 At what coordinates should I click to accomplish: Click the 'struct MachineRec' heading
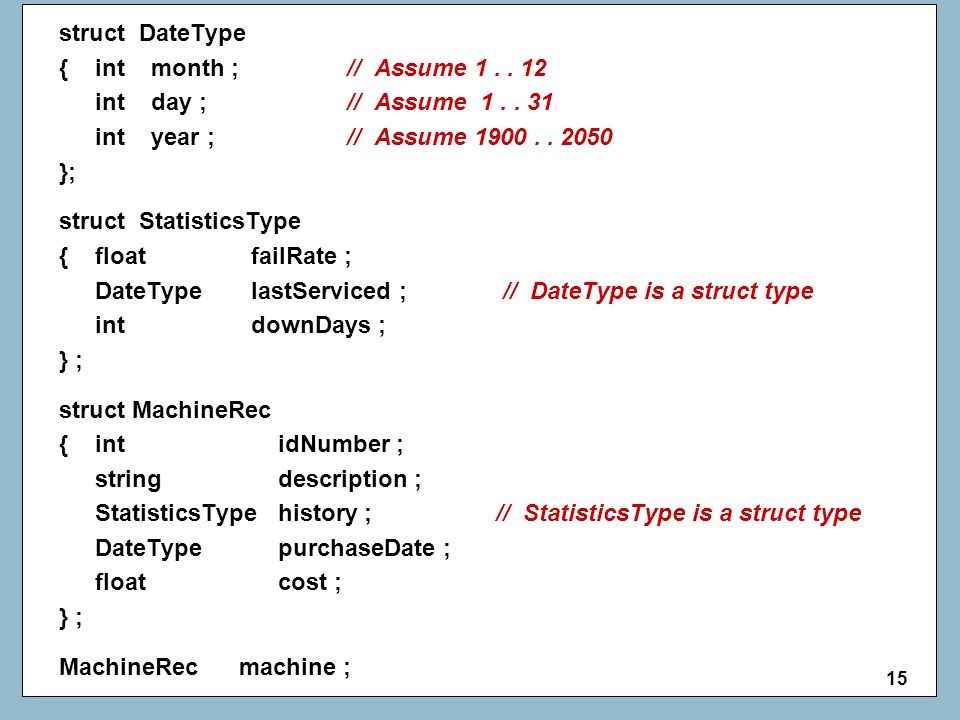click(x=165, y=410)
